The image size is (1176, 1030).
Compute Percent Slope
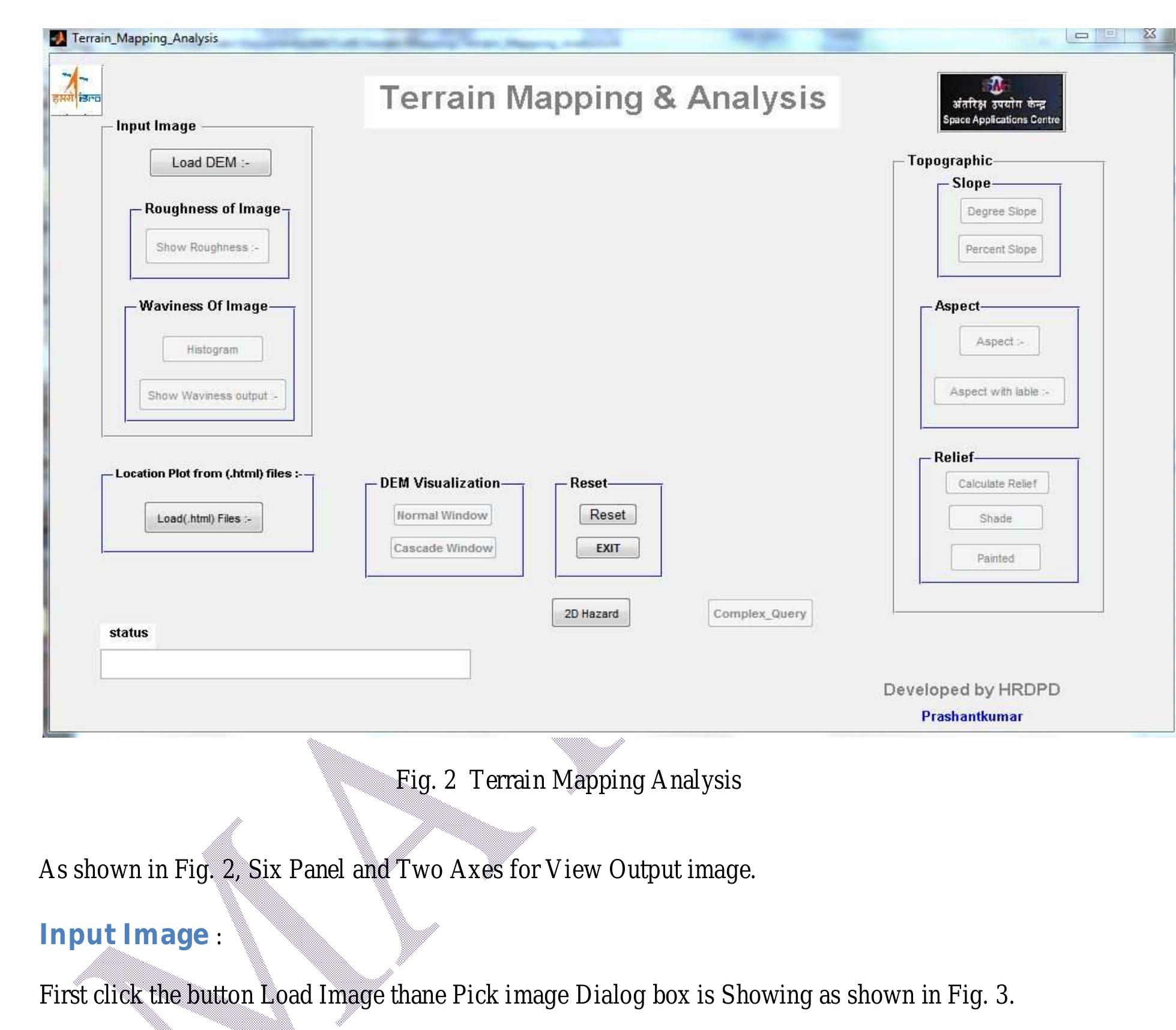point(1001,249)
